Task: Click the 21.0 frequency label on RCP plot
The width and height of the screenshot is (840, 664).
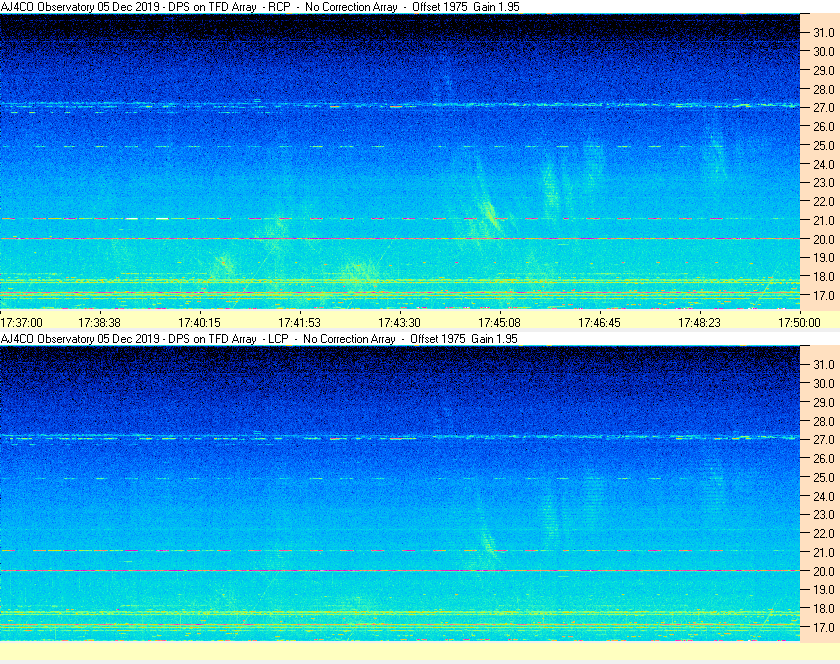Action: point(824,220)
